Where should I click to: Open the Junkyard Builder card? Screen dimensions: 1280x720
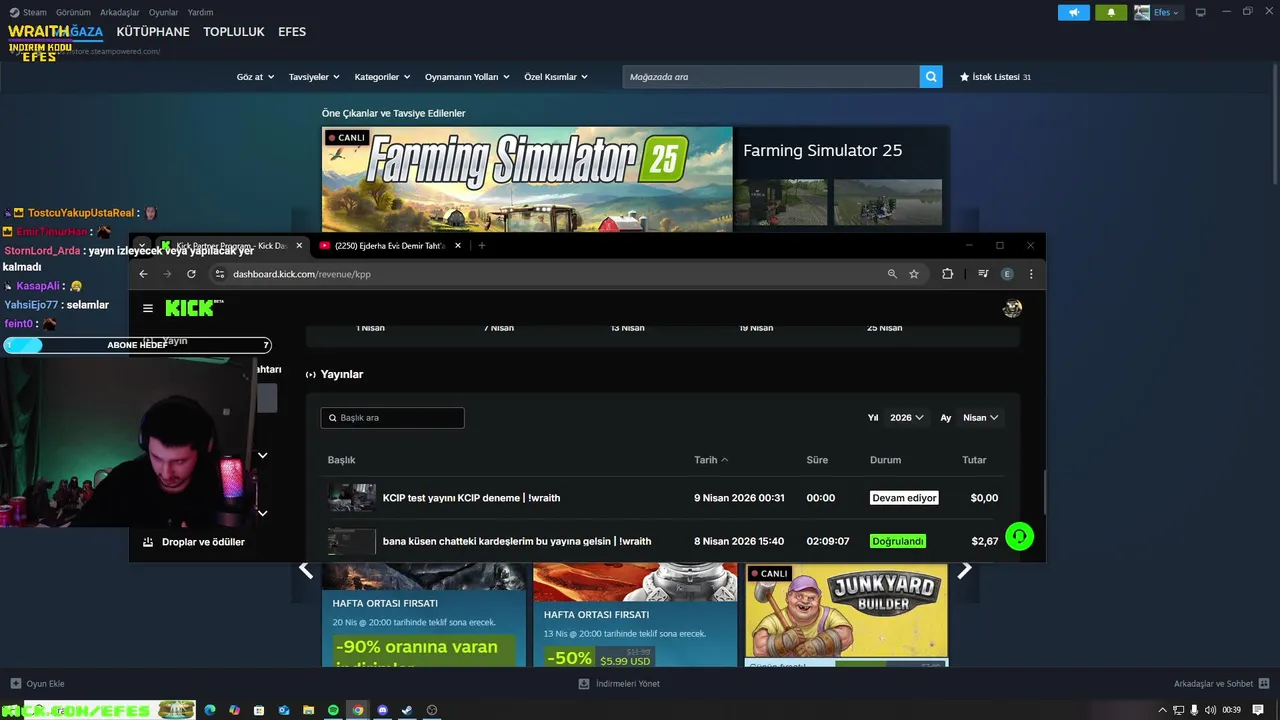[847, 614]
